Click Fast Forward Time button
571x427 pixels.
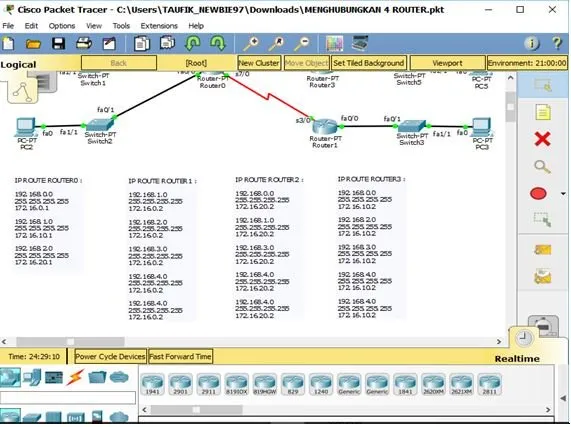[x=180, y=356]
